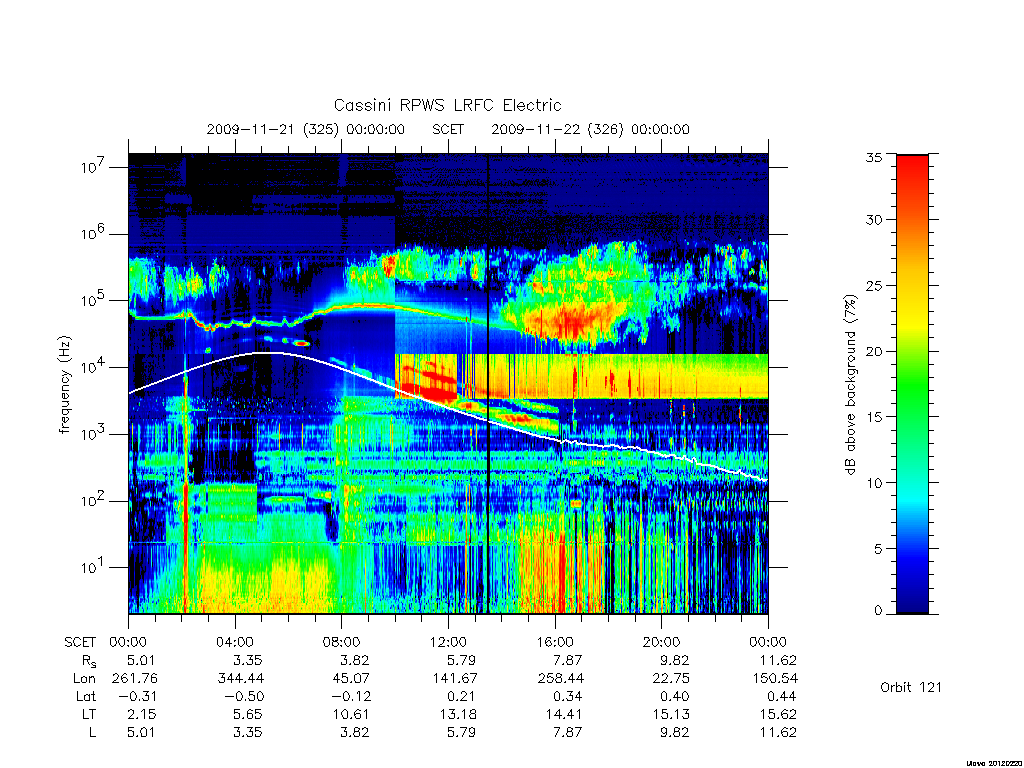Click the Lon value 45.07

(x=351, y=679)
